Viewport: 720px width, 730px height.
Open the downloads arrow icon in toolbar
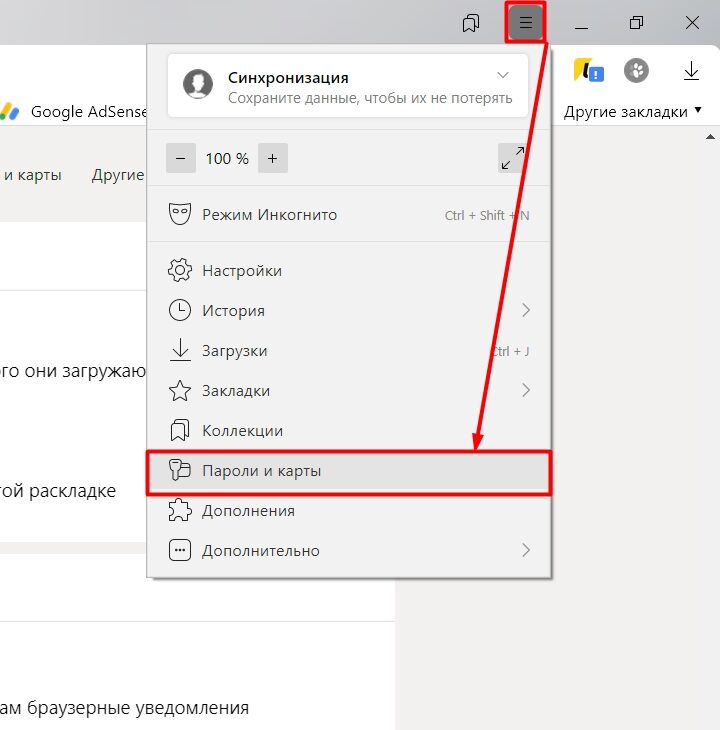point(691,71)
